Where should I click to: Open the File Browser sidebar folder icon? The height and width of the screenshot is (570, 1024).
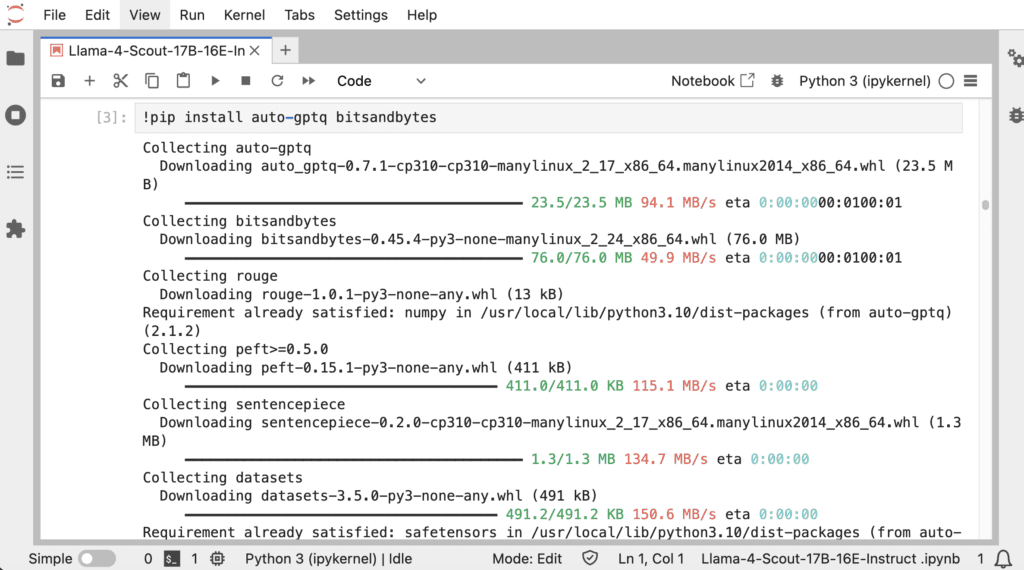click(x=16, y=59)
